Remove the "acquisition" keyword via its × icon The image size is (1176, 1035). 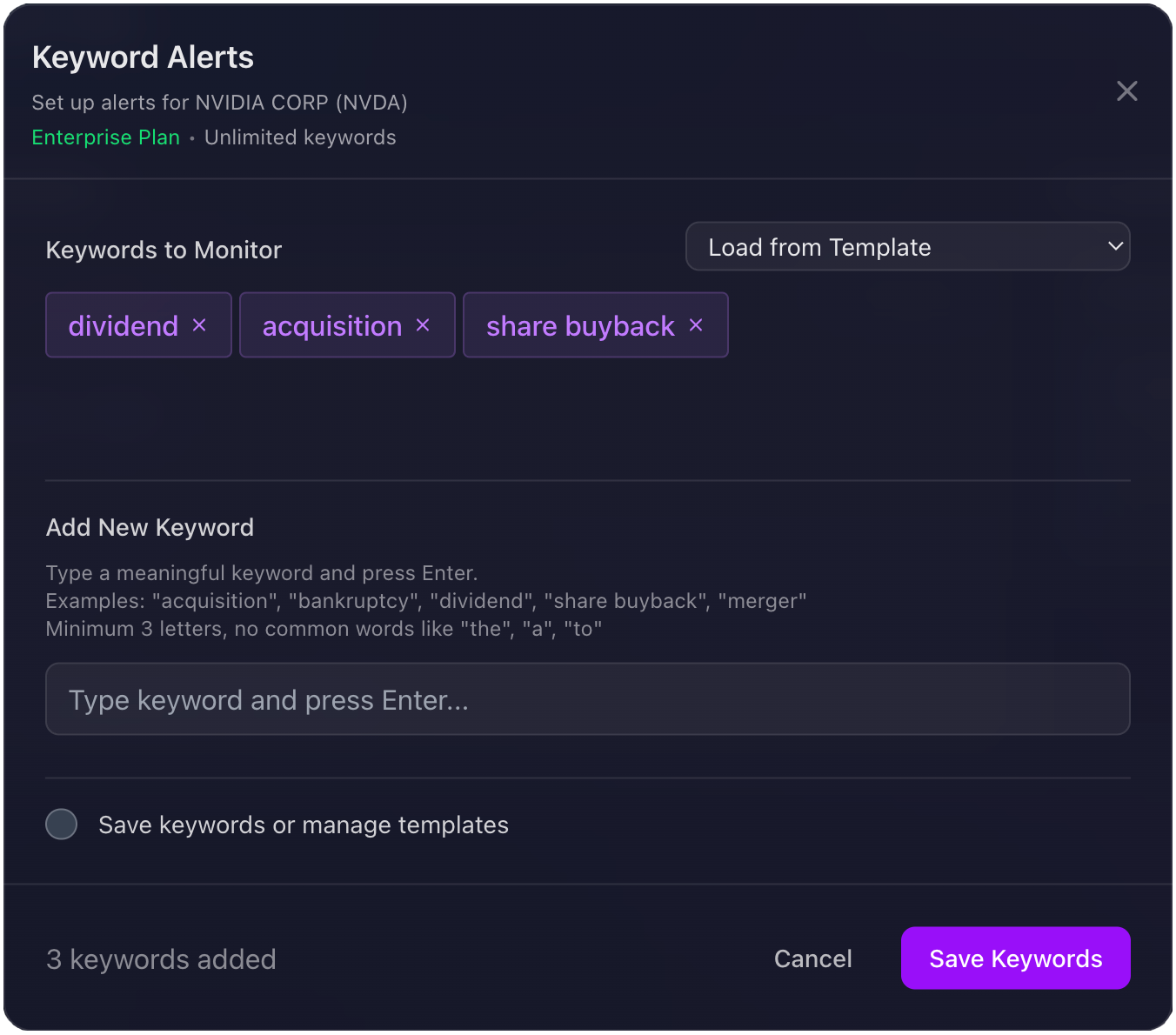(423, 324)
